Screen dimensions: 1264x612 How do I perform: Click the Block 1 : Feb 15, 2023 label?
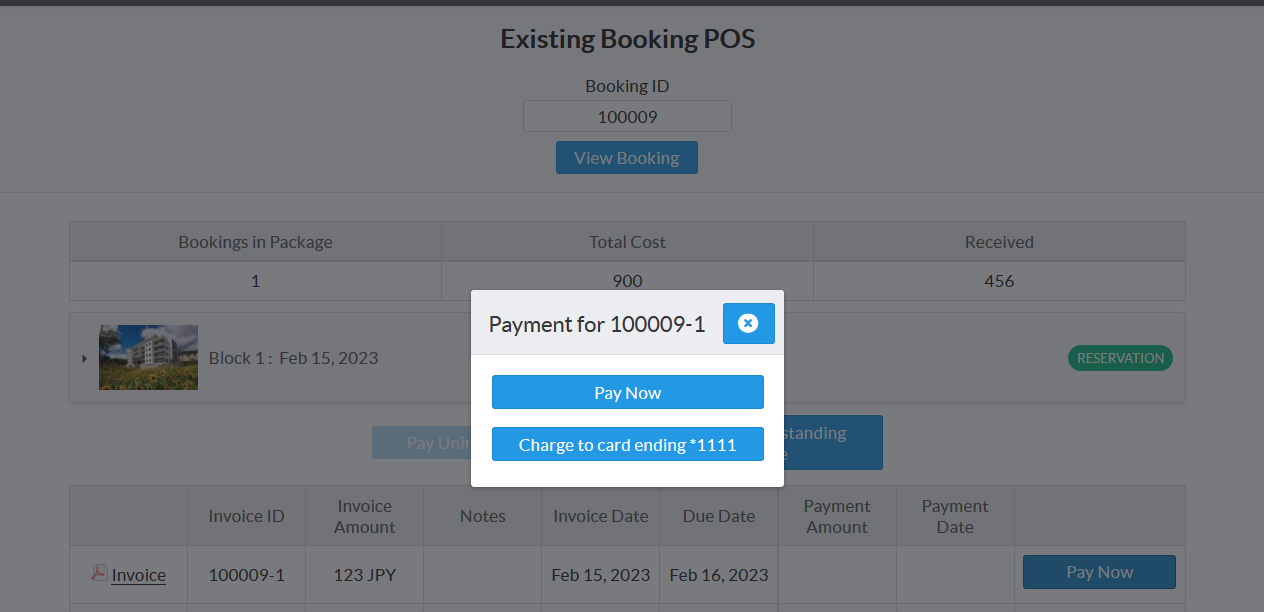coord(293,358)
